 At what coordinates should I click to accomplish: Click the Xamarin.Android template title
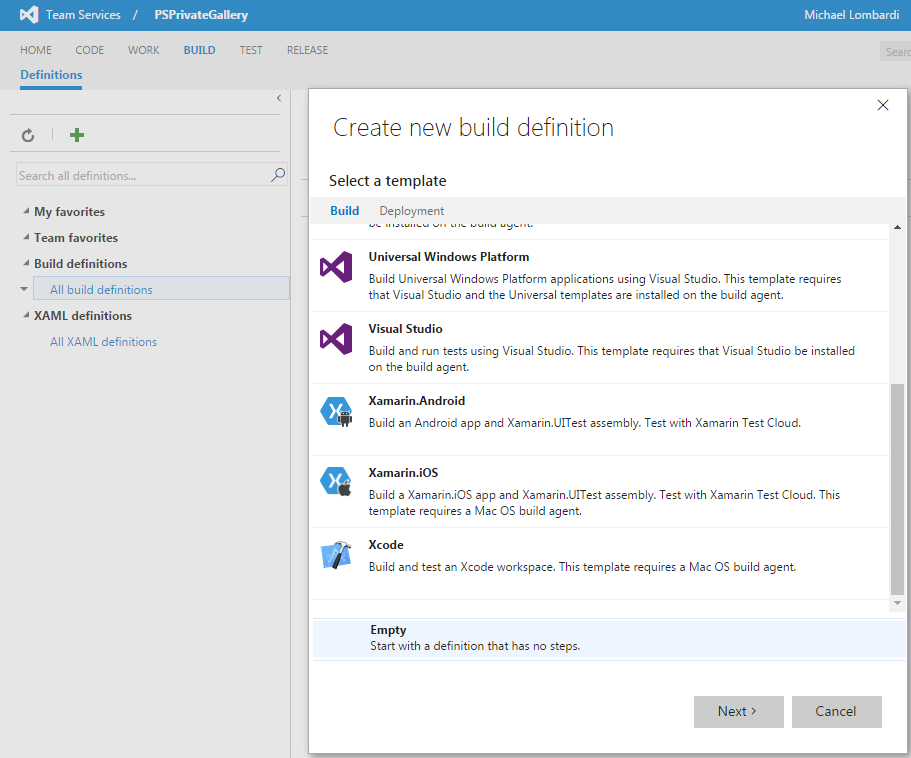(417, 401)
